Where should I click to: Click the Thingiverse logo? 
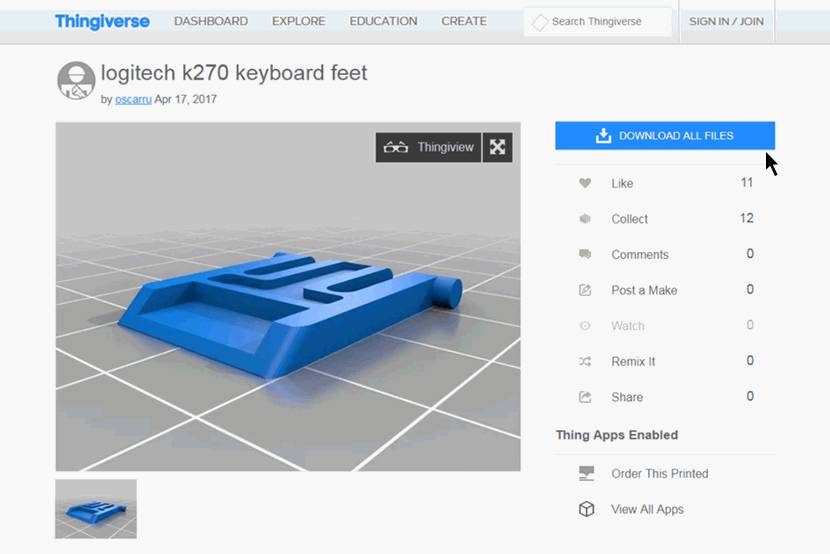click(x=102, y=21)
